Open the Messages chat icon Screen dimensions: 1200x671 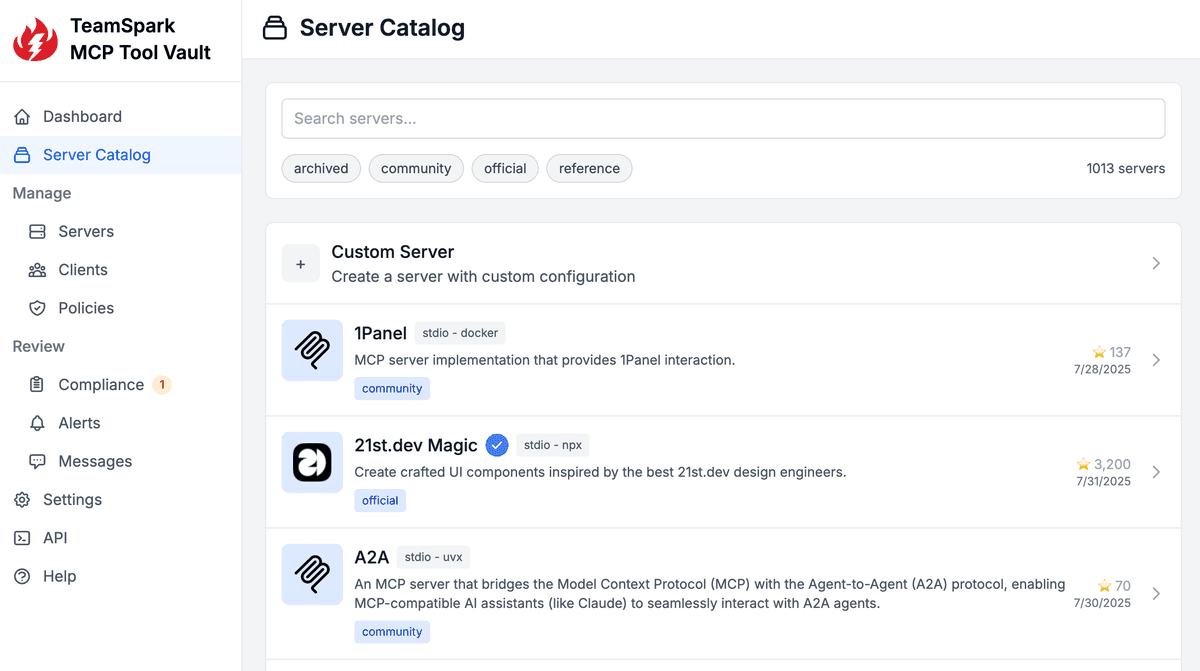click(37, 461)
